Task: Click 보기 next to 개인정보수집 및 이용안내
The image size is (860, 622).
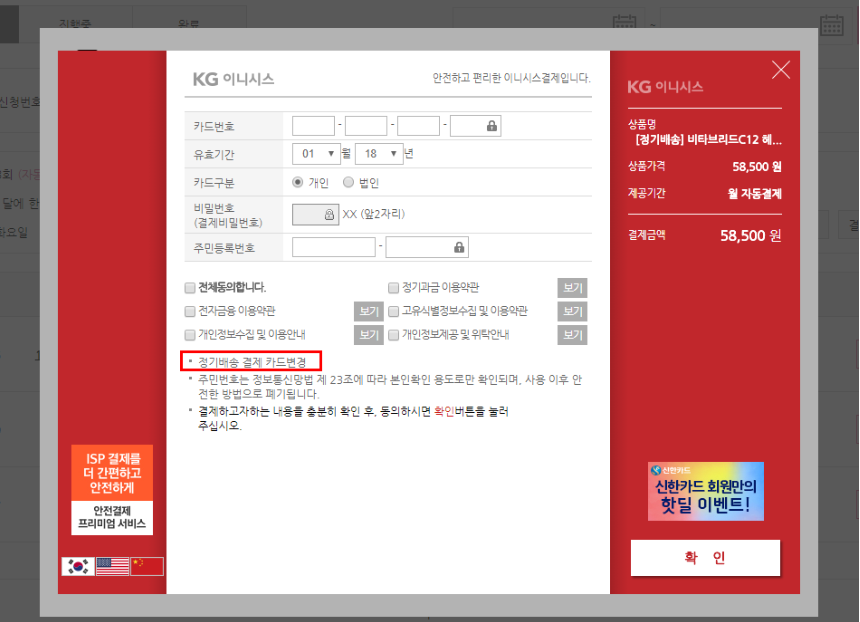Action: [369, 335]
